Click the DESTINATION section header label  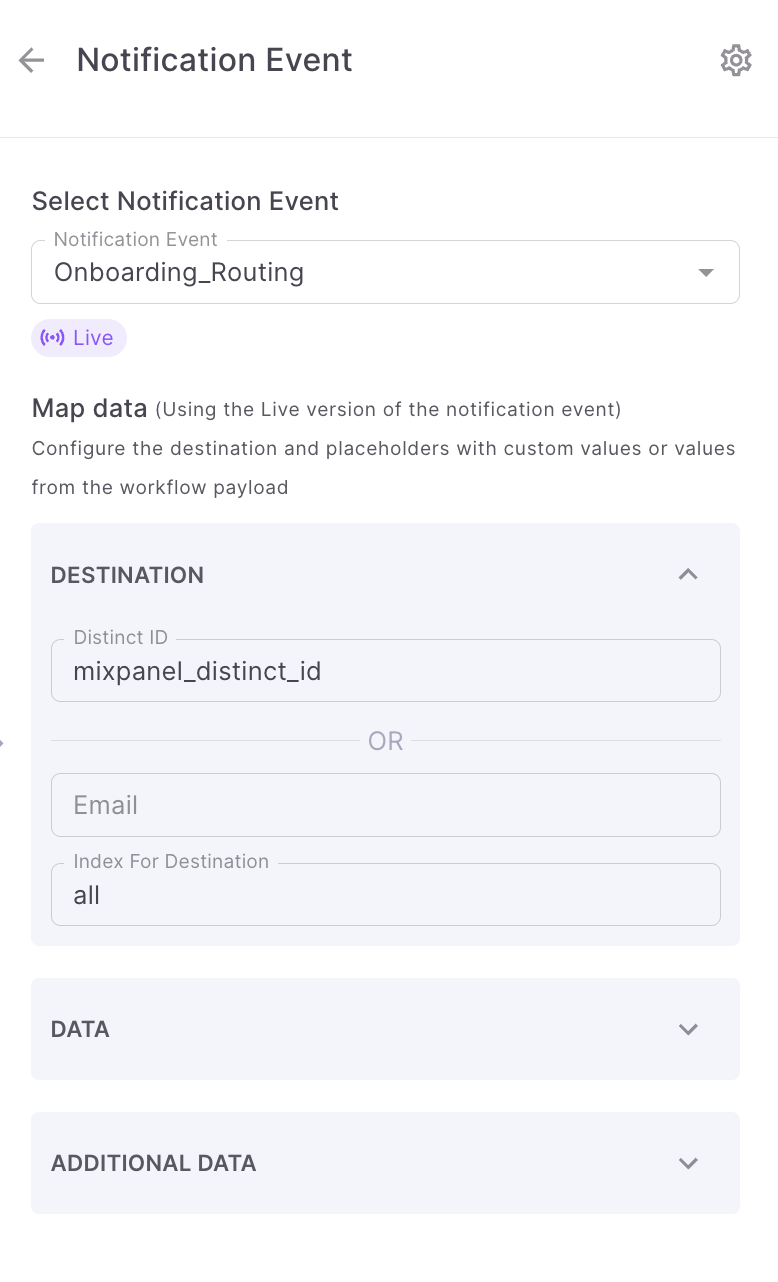[x=127, y=575]
